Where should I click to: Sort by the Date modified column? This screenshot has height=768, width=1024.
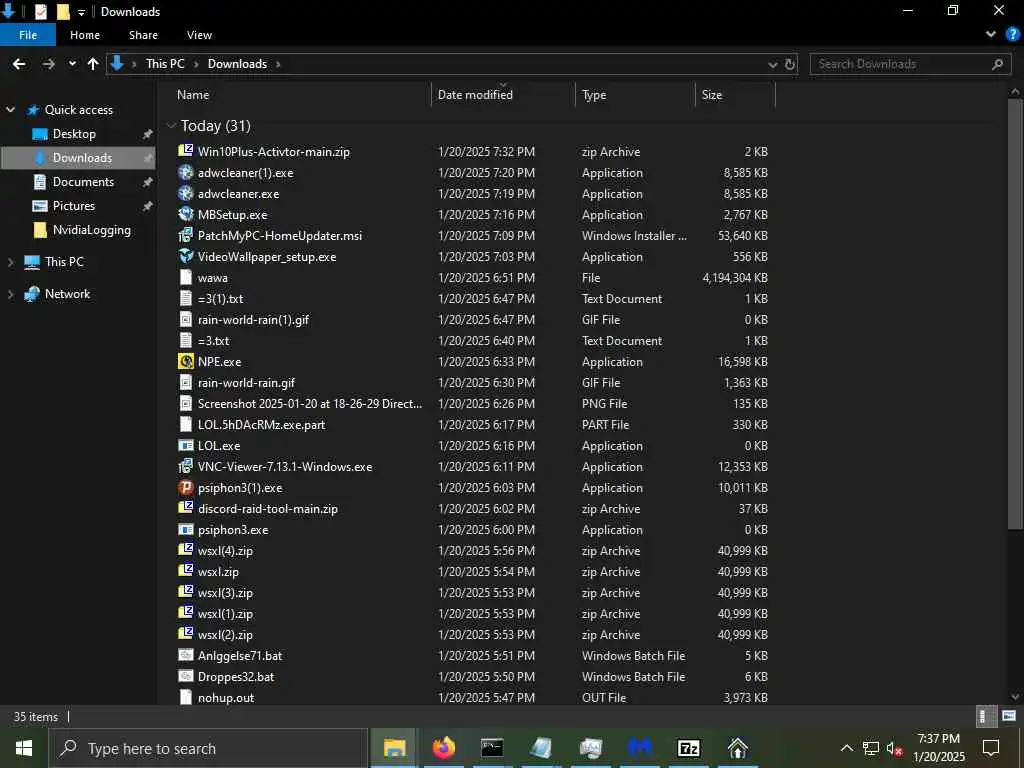point(475,95)
